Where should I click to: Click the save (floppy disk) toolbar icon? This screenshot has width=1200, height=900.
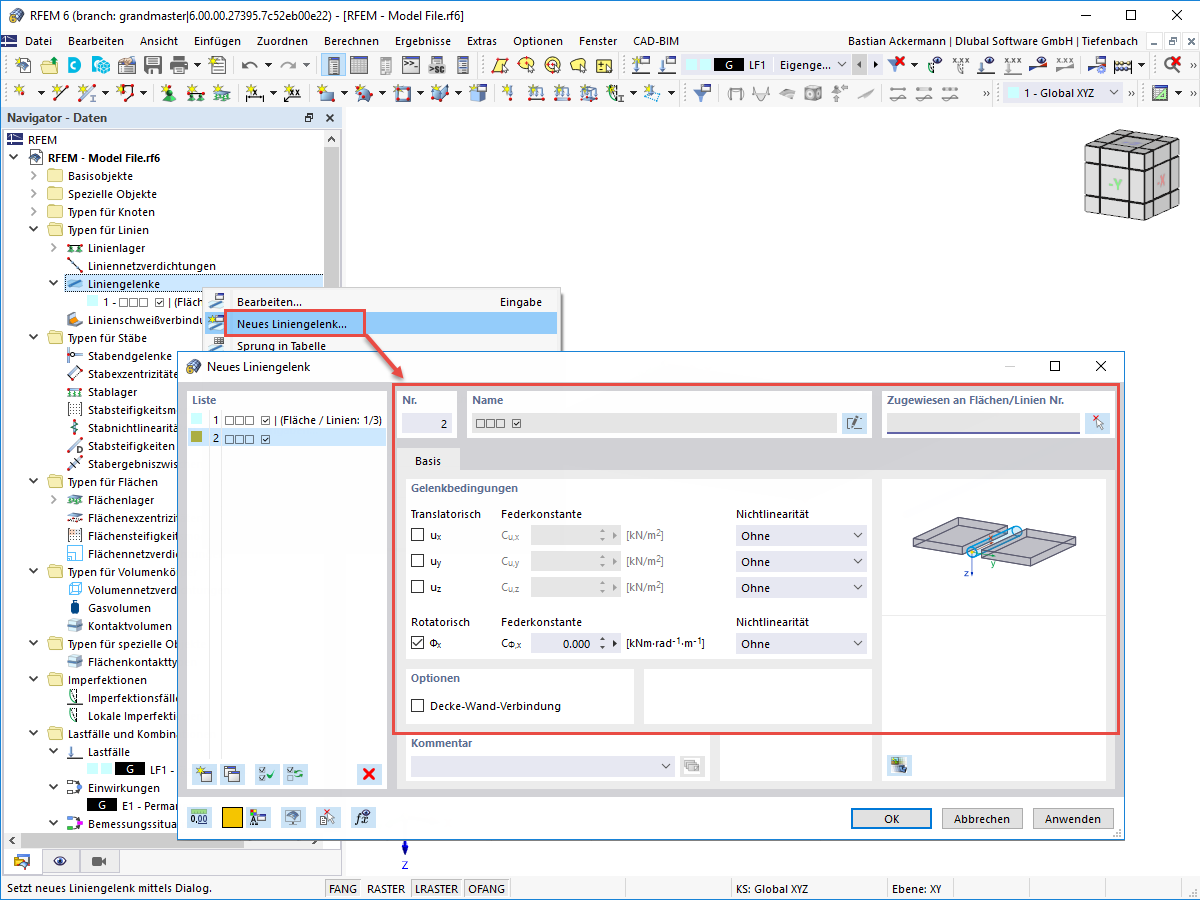(152, 65)
